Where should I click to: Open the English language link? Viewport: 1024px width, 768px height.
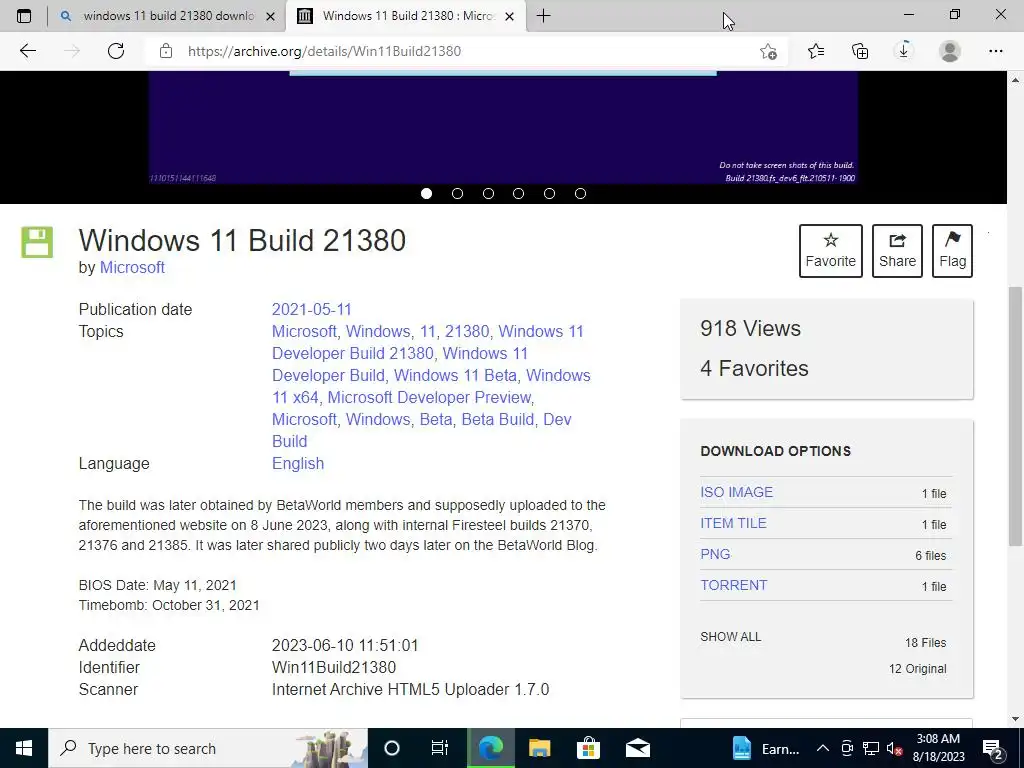tap(298, 464)
